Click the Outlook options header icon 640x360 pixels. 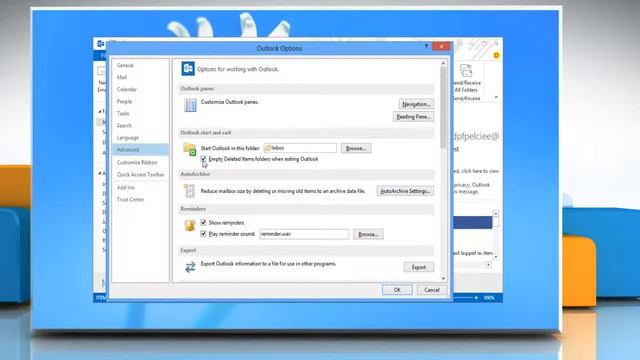(188, 69)
